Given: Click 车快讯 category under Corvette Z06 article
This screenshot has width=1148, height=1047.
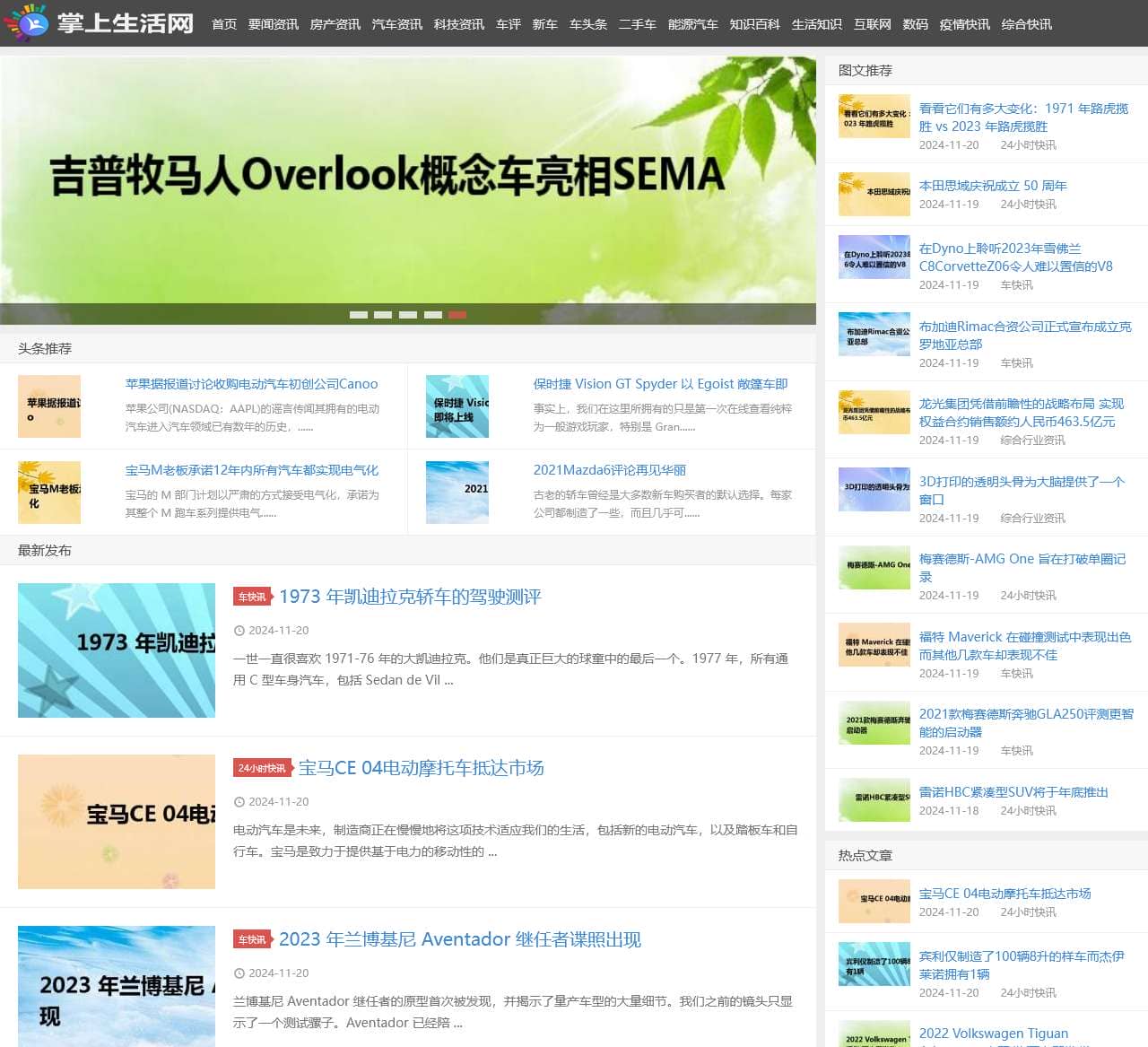Looking at the screenshot, I should coord(1017,285).
